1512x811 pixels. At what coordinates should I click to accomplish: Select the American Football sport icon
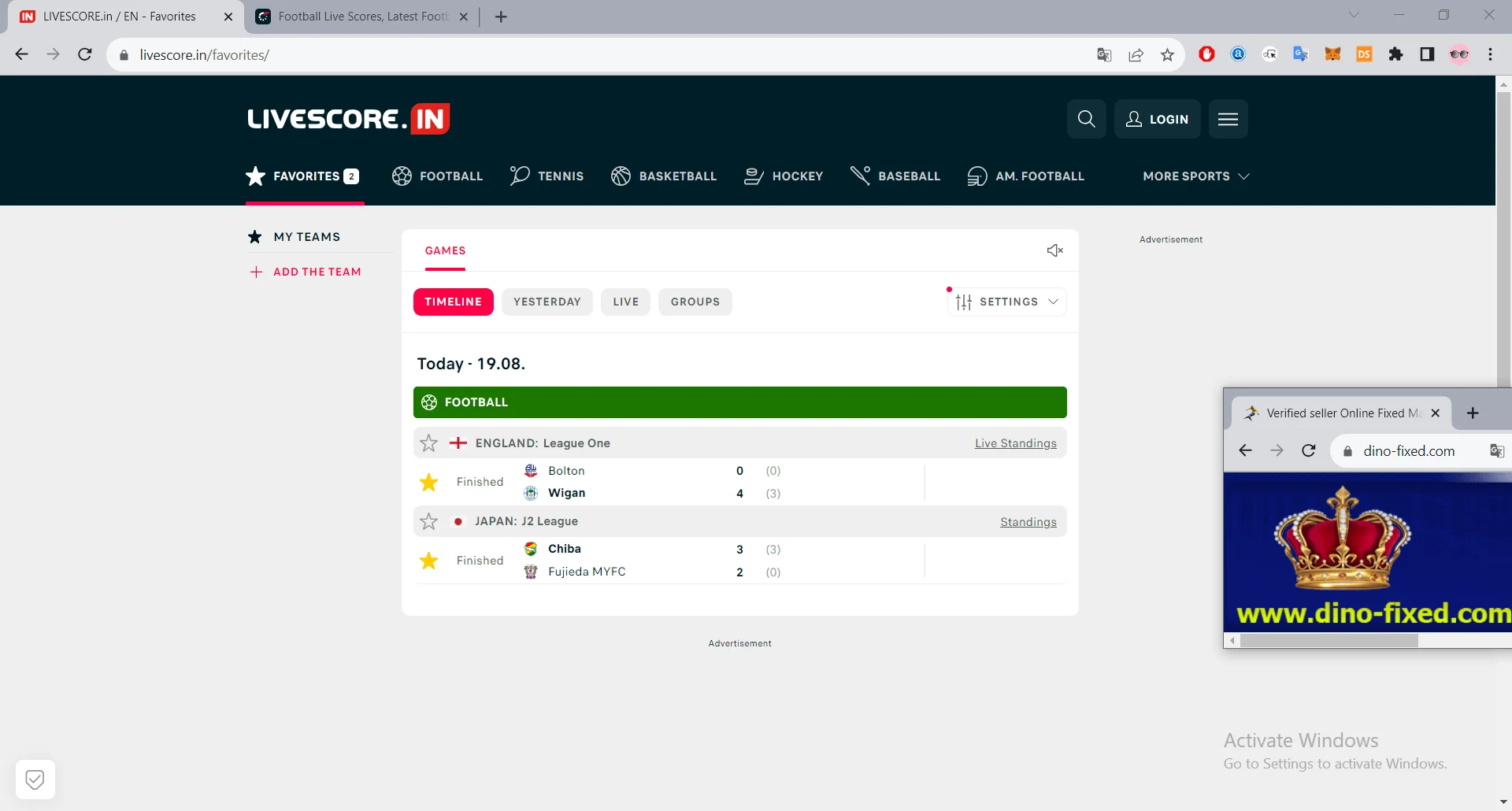click(x=976, y=176)
